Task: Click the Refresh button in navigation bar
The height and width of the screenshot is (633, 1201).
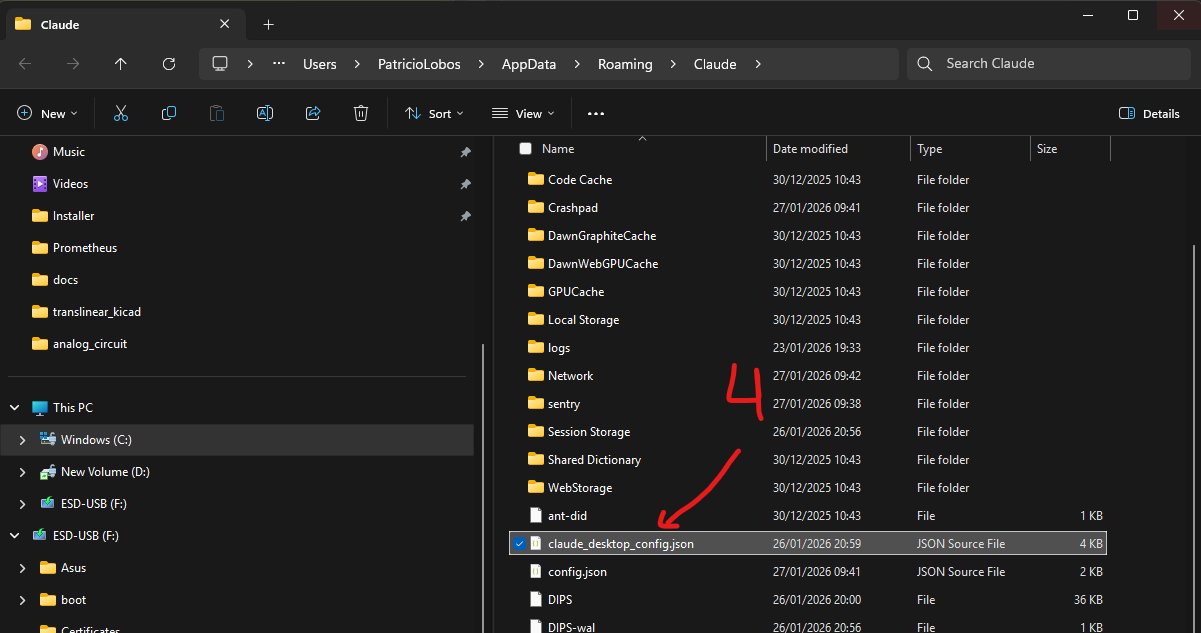Action: [169, 64]
